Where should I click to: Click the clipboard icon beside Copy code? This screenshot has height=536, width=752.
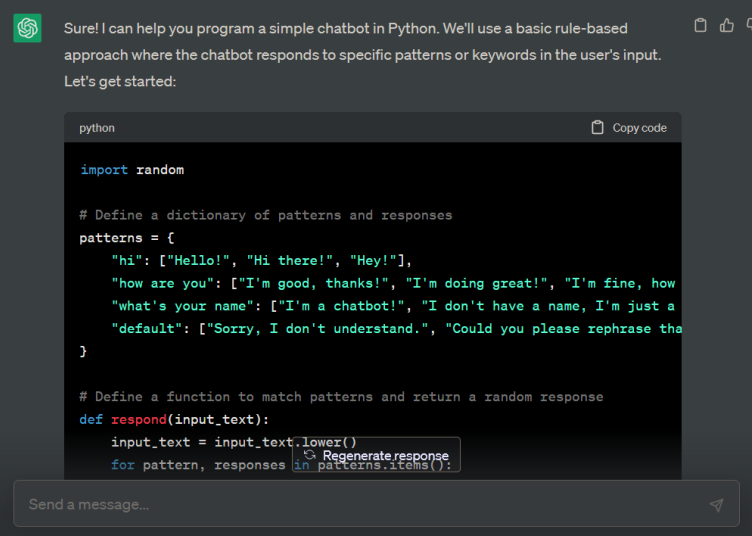click(598, 128)
